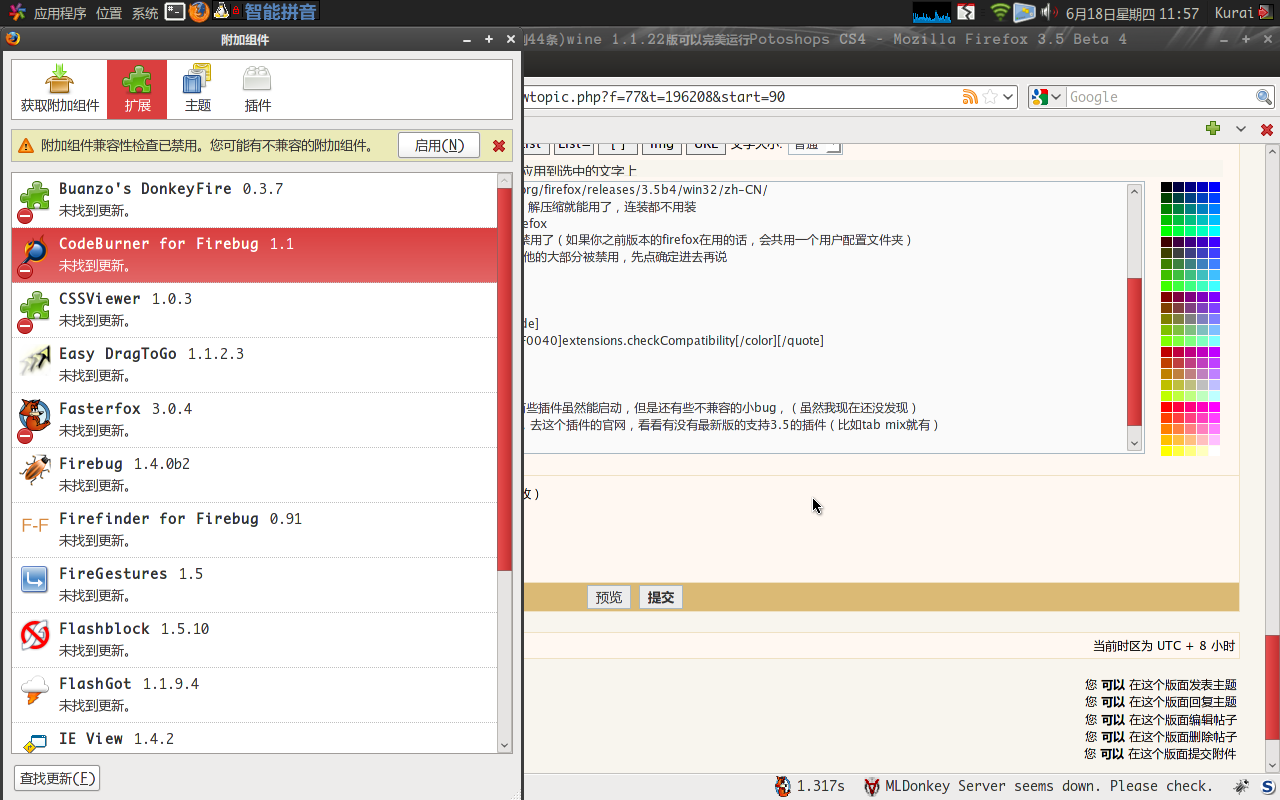The image size is (1280, 800).
Task: Click the Firebug bug icon
Action: tap(35, 472)
